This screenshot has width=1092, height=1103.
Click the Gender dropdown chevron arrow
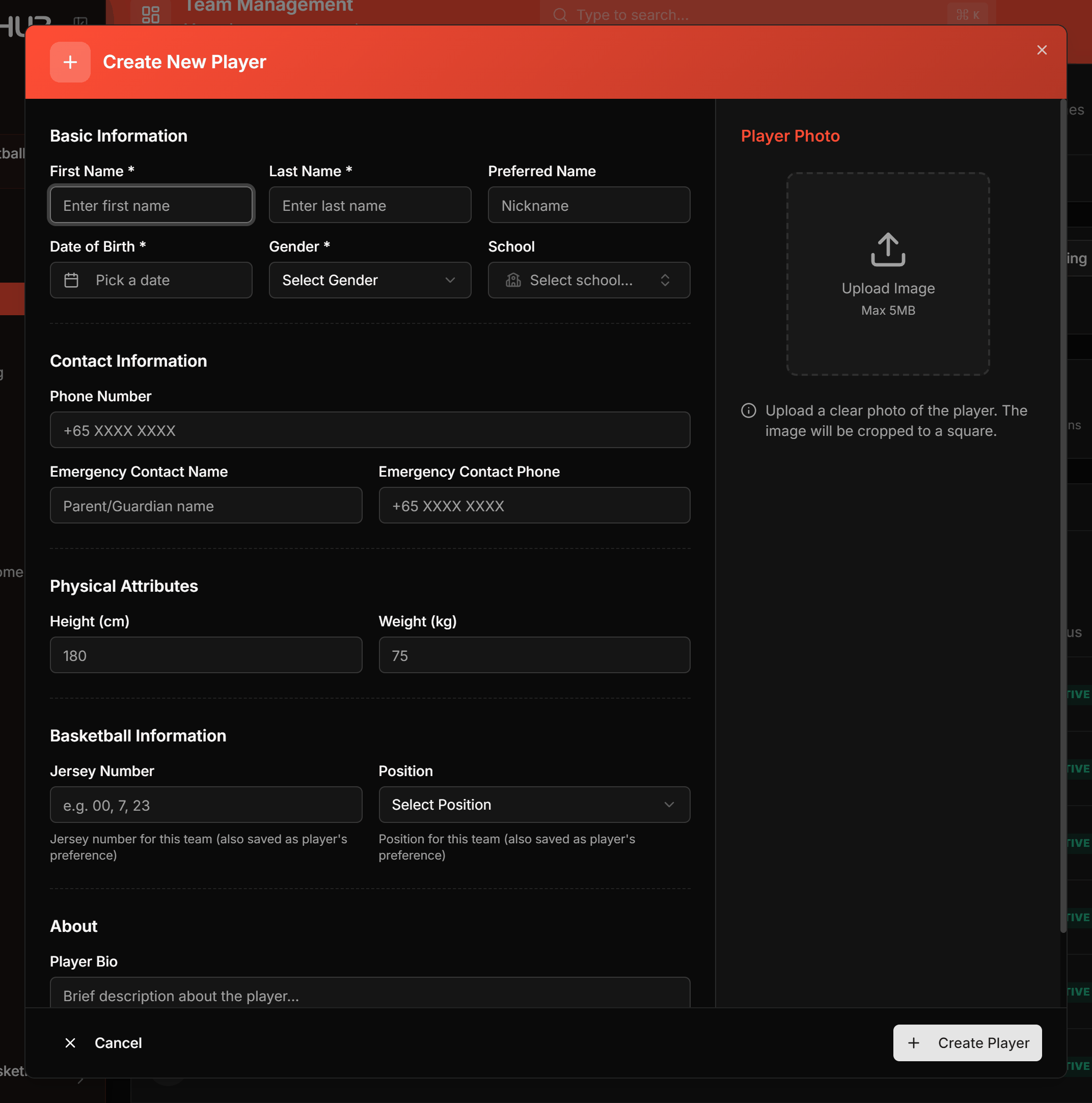(x=449, y=280)
